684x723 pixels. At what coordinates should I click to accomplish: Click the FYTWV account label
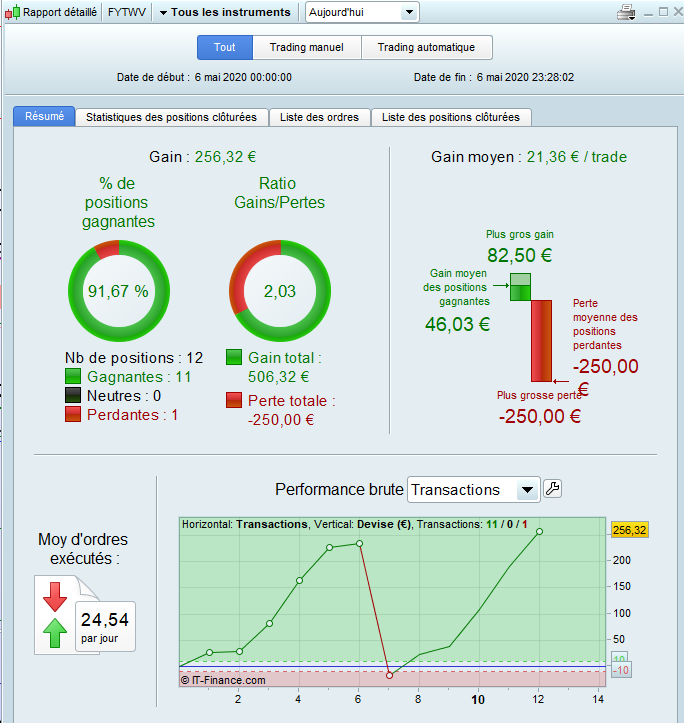(x=124, y=12)
